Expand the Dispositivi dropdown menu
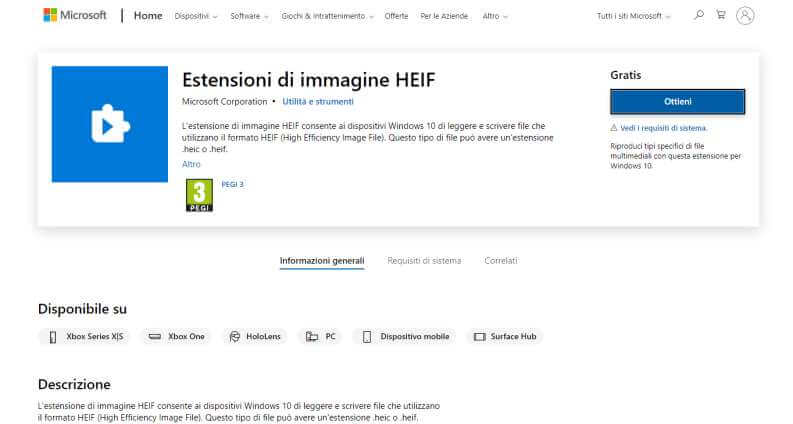 click(195, 17)
